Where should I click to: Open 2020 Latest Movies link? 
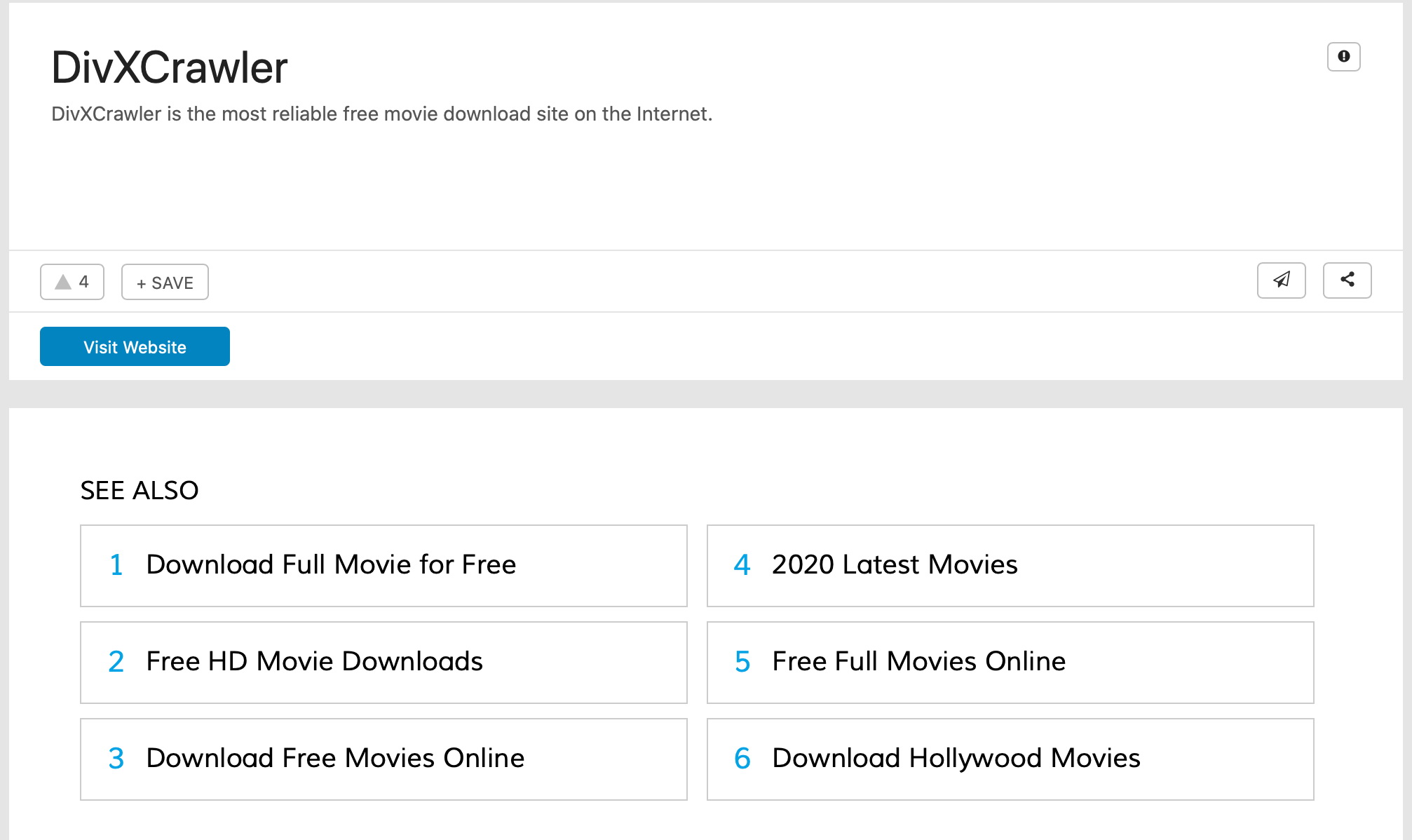[895, 565]
